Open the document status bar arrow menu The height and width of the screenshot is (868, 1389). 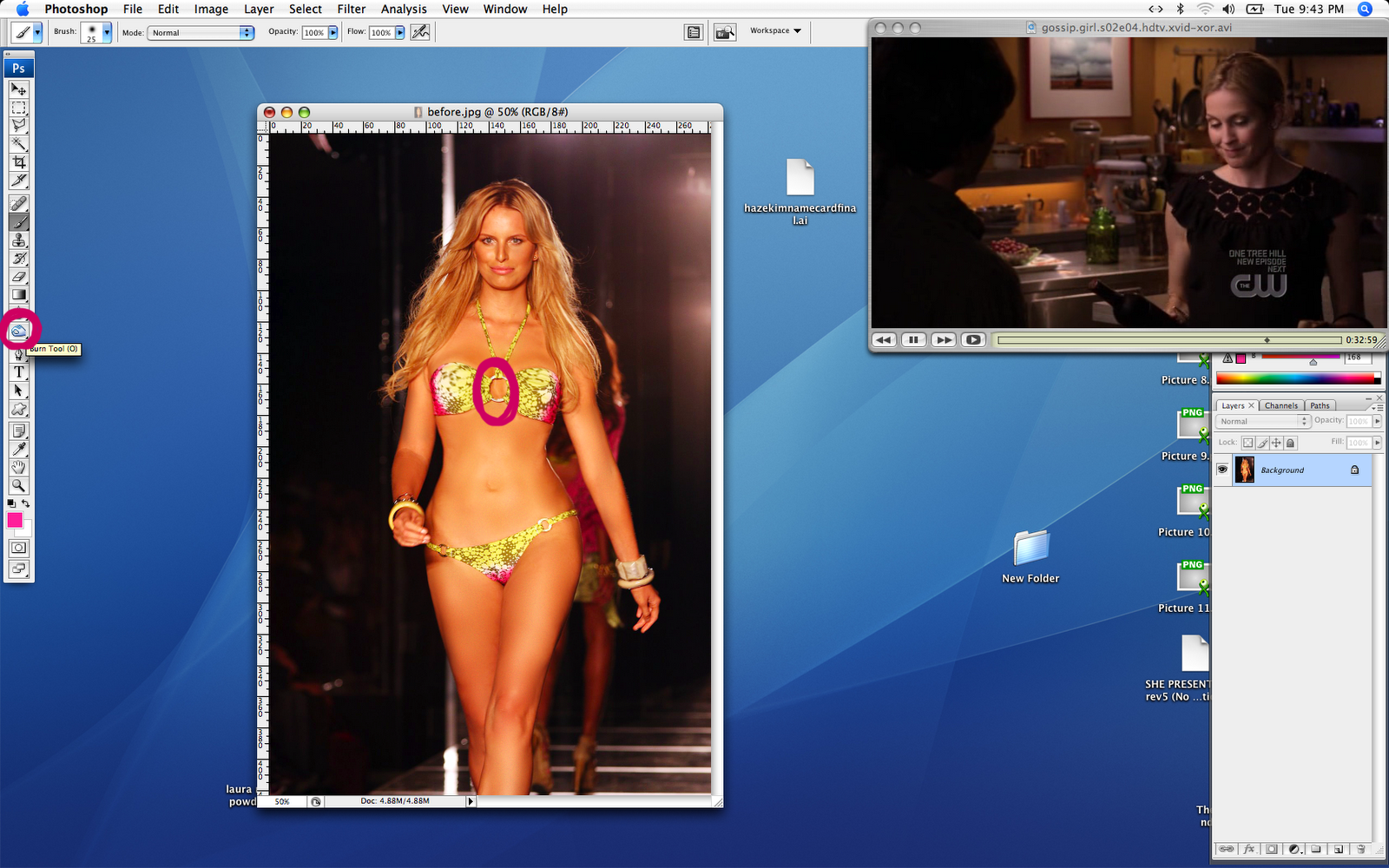(471, 801)
